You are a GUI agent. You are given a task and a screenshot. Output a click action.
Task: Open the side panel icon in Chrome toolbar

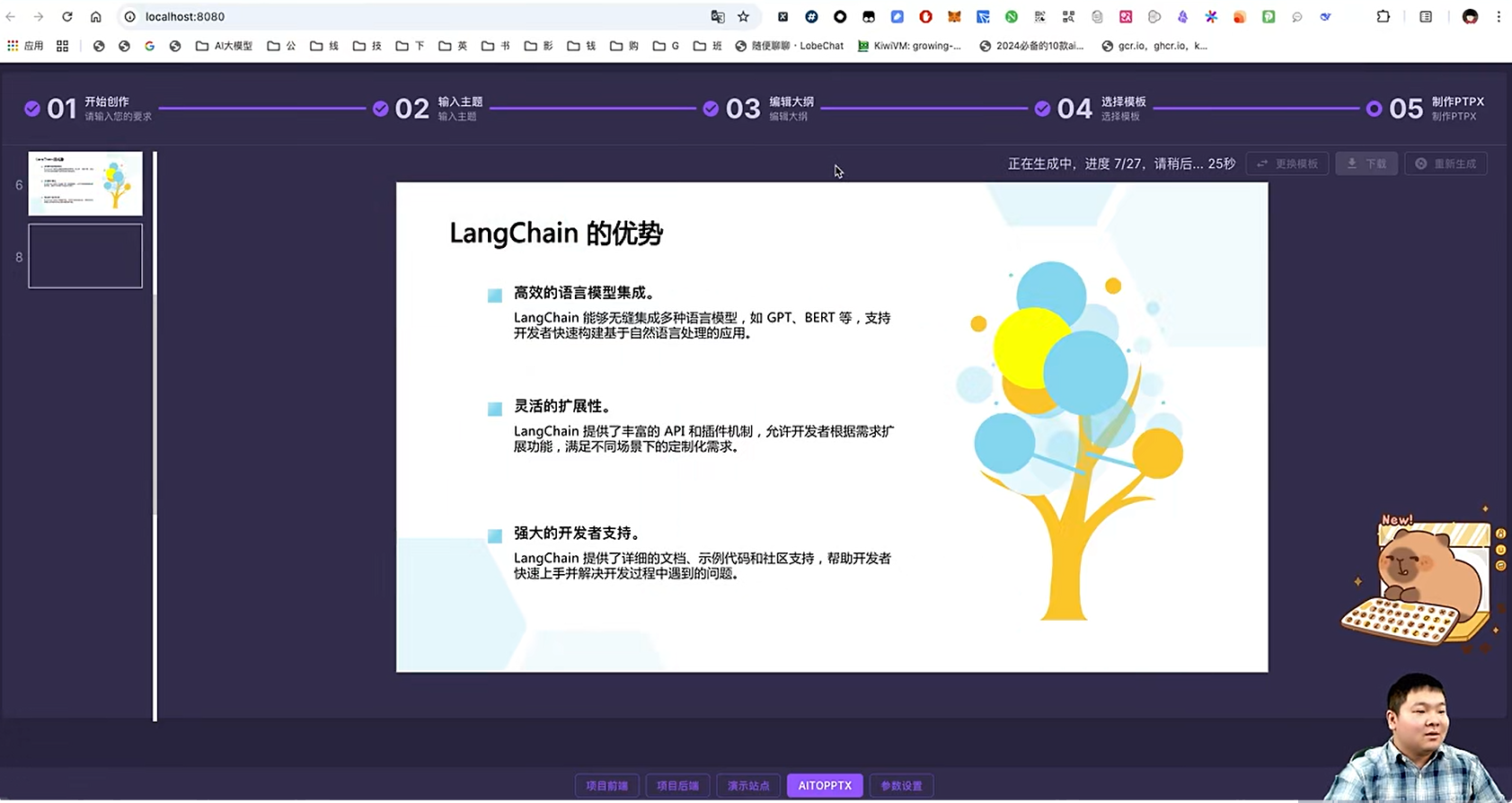(1426, 16)
